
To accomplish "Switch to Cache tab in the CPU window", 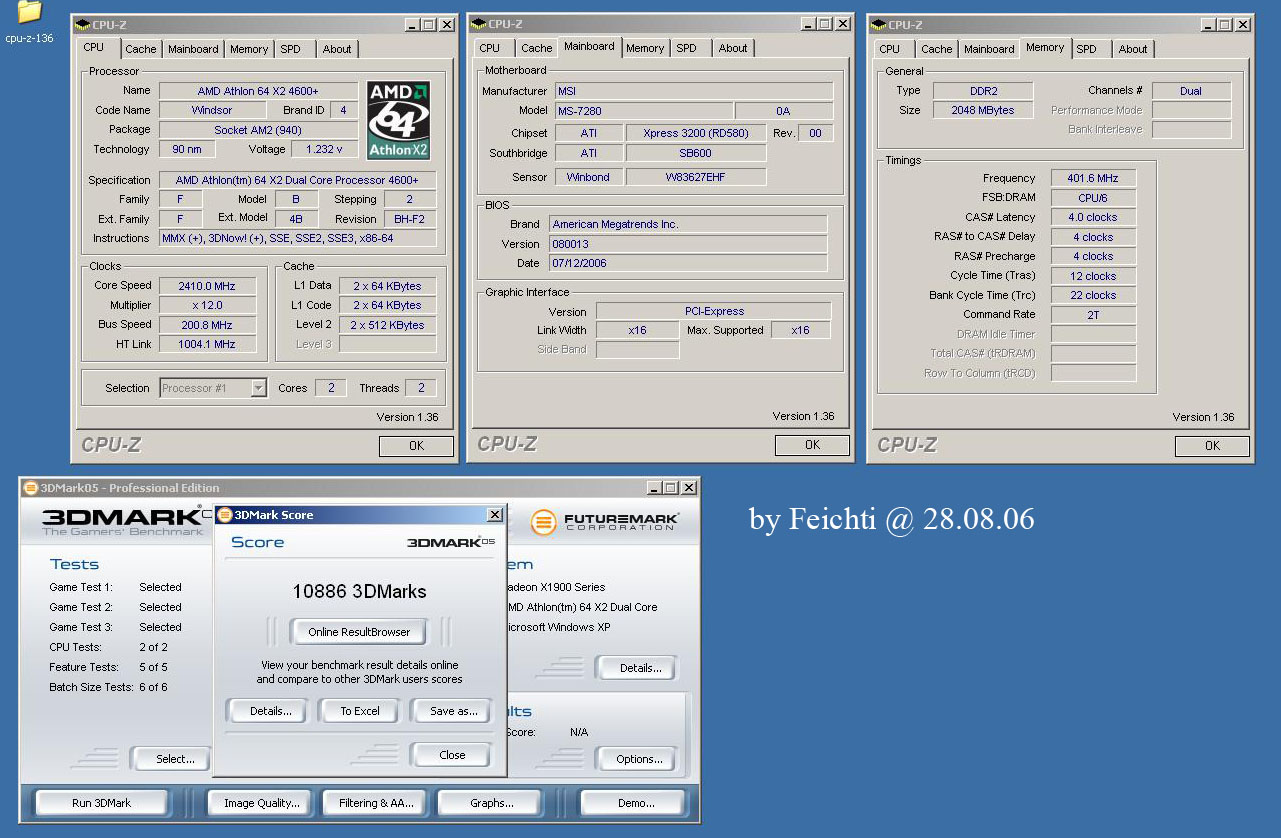I will click(140, 49).
